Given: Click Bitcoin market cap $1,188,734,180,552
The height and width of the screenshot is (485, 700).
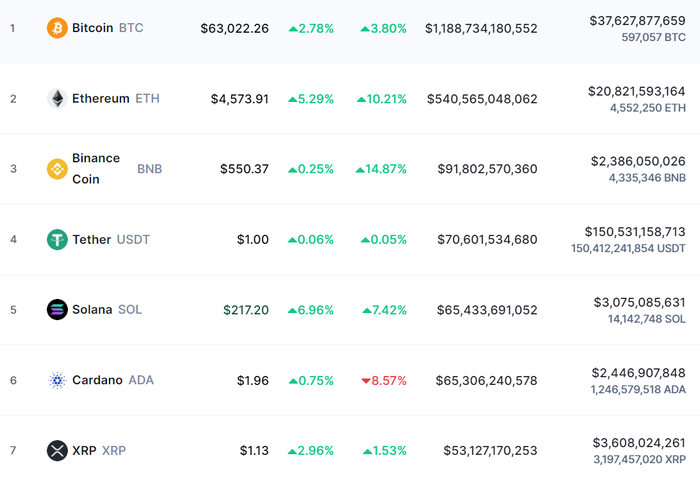Looking at the screenshot, I should tap(481, 29).
